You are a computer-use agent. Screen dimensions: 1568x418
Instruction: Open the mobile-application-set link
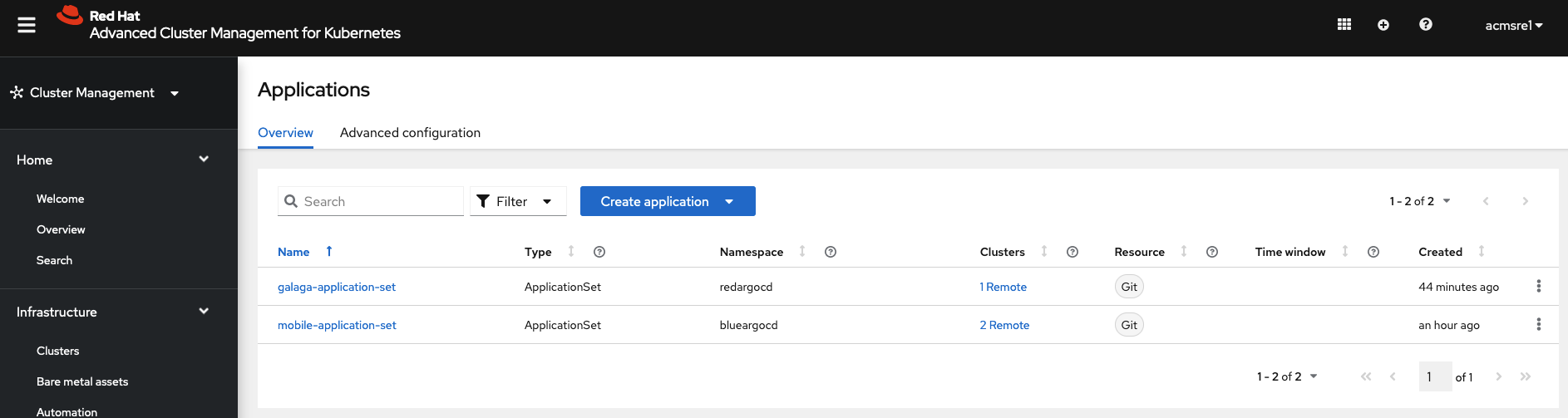(x=337, y=325)
